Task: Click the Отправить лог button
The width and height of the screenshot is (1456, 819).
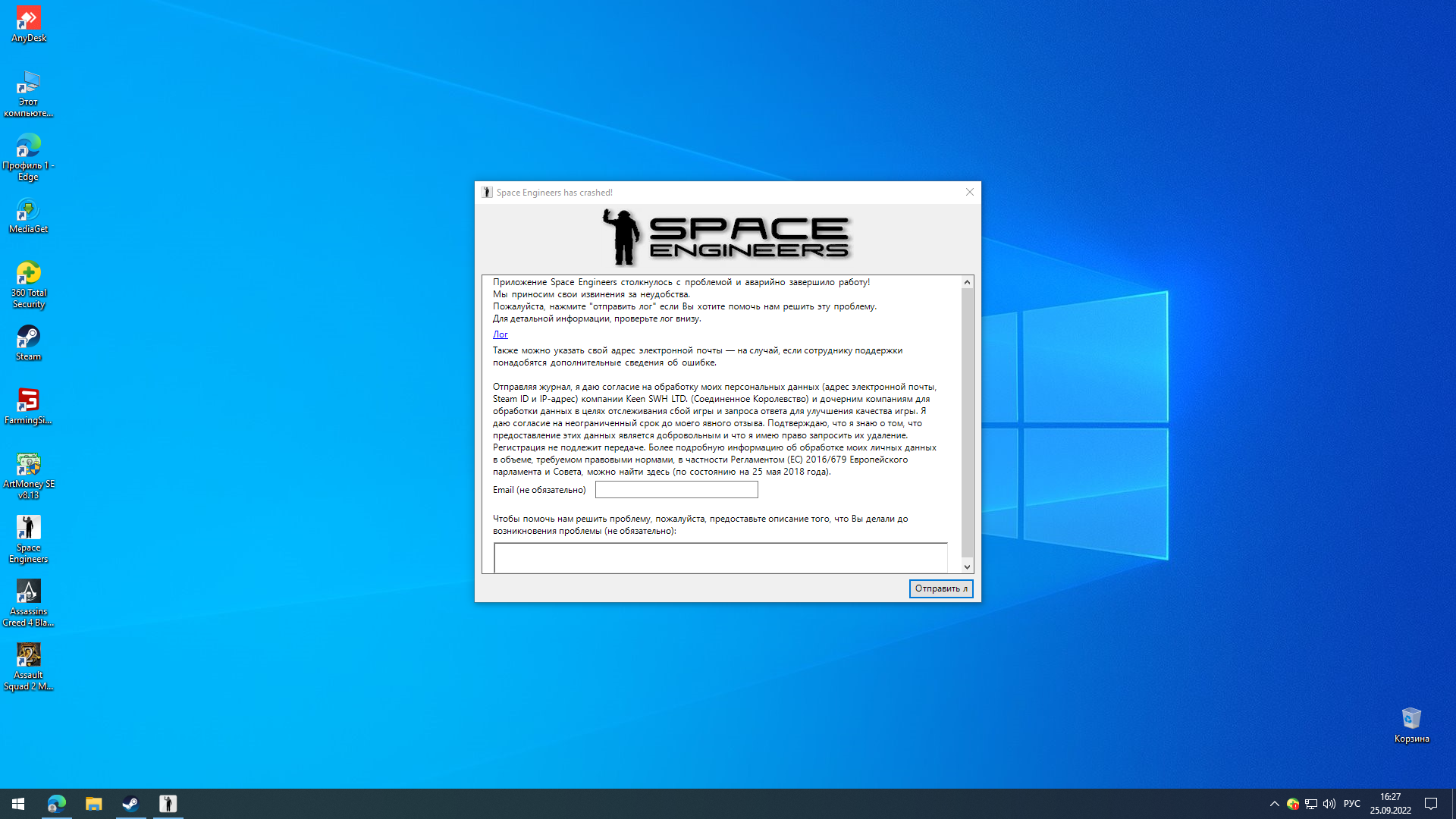Action: click(x=940, y=588)
